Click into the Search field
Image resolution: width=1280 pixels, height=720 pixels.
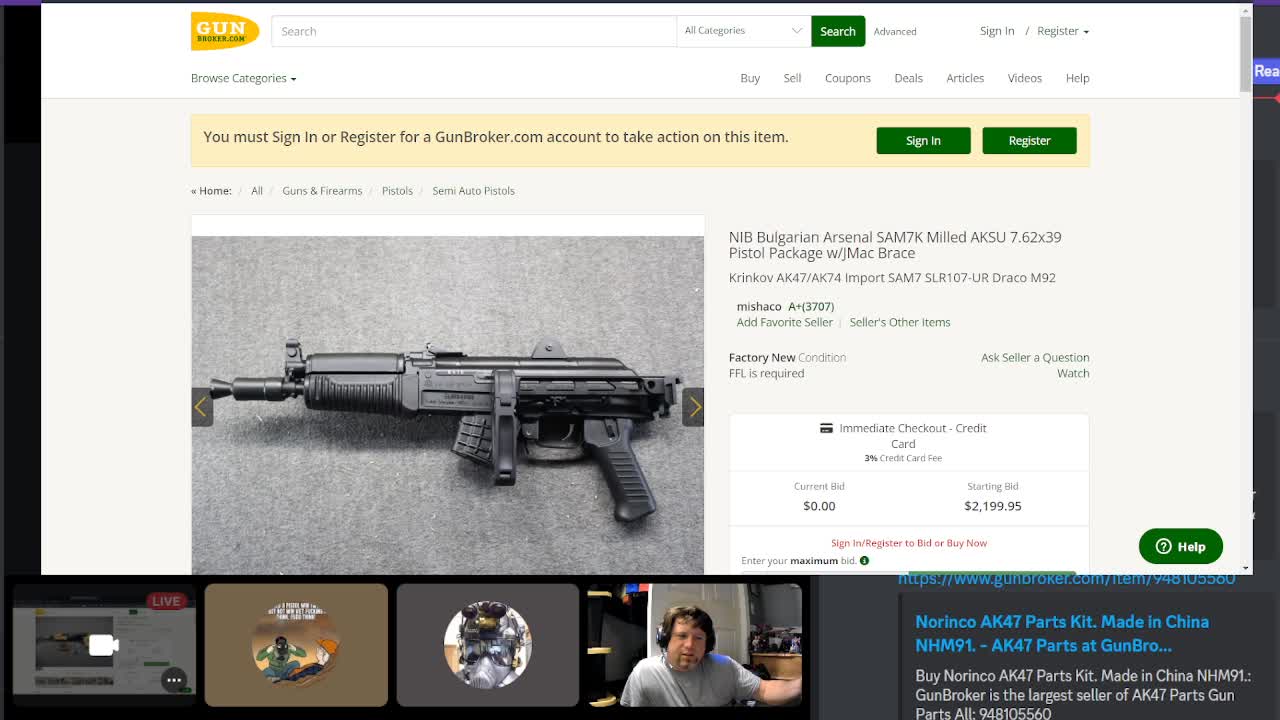tap(474, 31)
